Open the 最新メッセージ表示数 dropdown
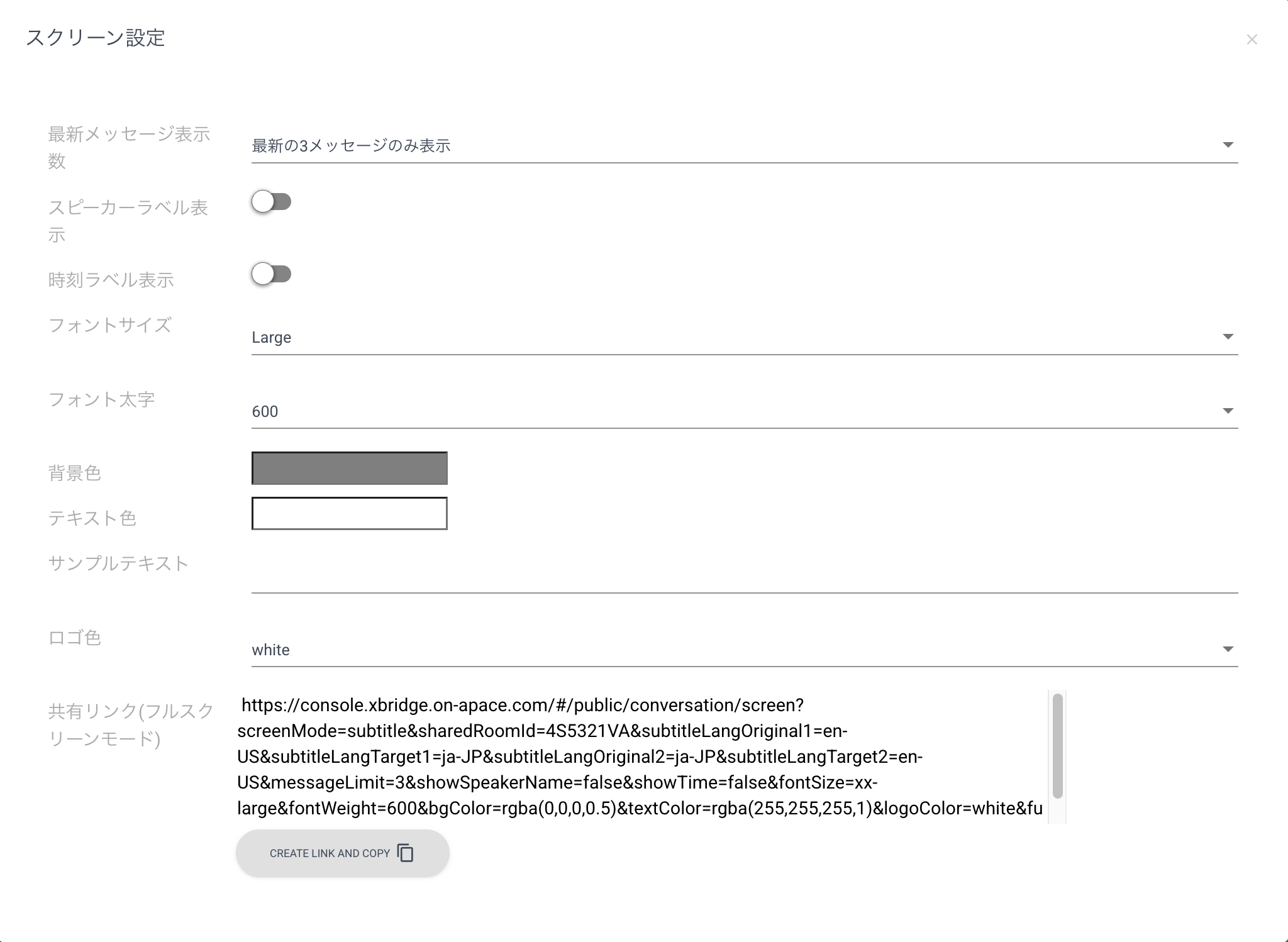Screen dimensions: 1288x942 pyautogui.click(x=743, y=146)
